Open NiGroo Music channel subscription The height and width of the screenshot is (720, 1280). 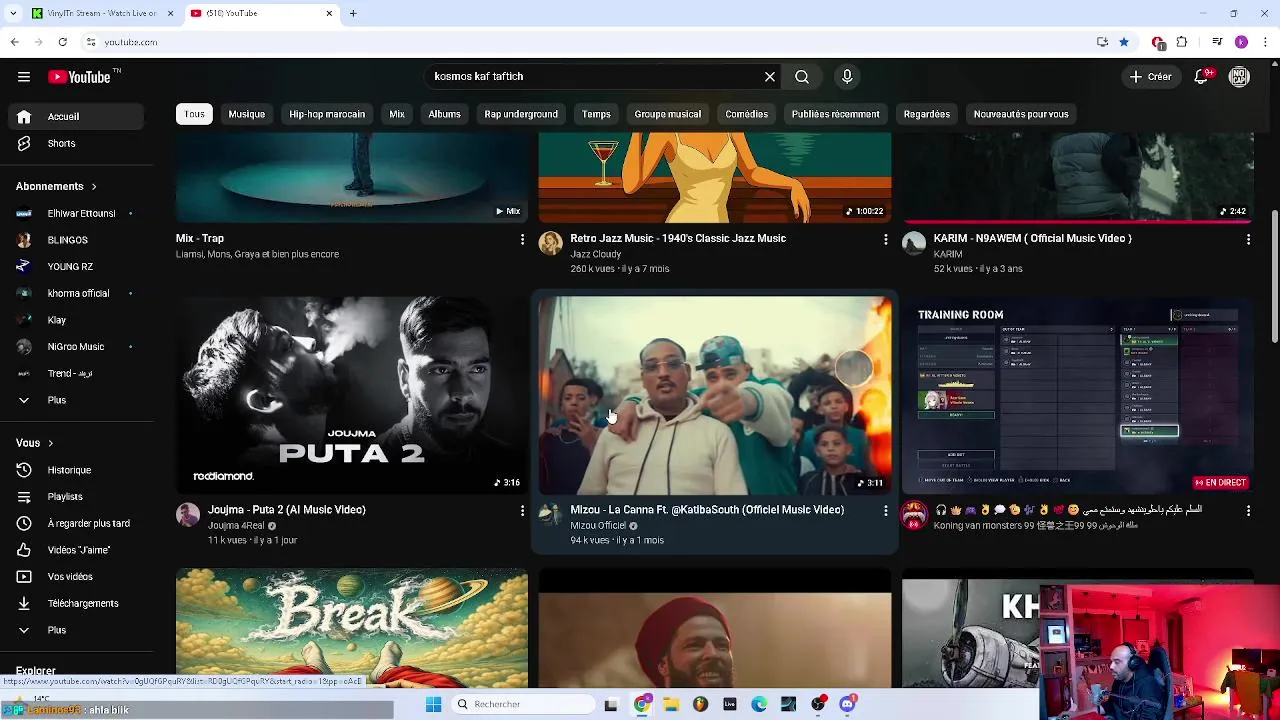[x=78, y=347]
